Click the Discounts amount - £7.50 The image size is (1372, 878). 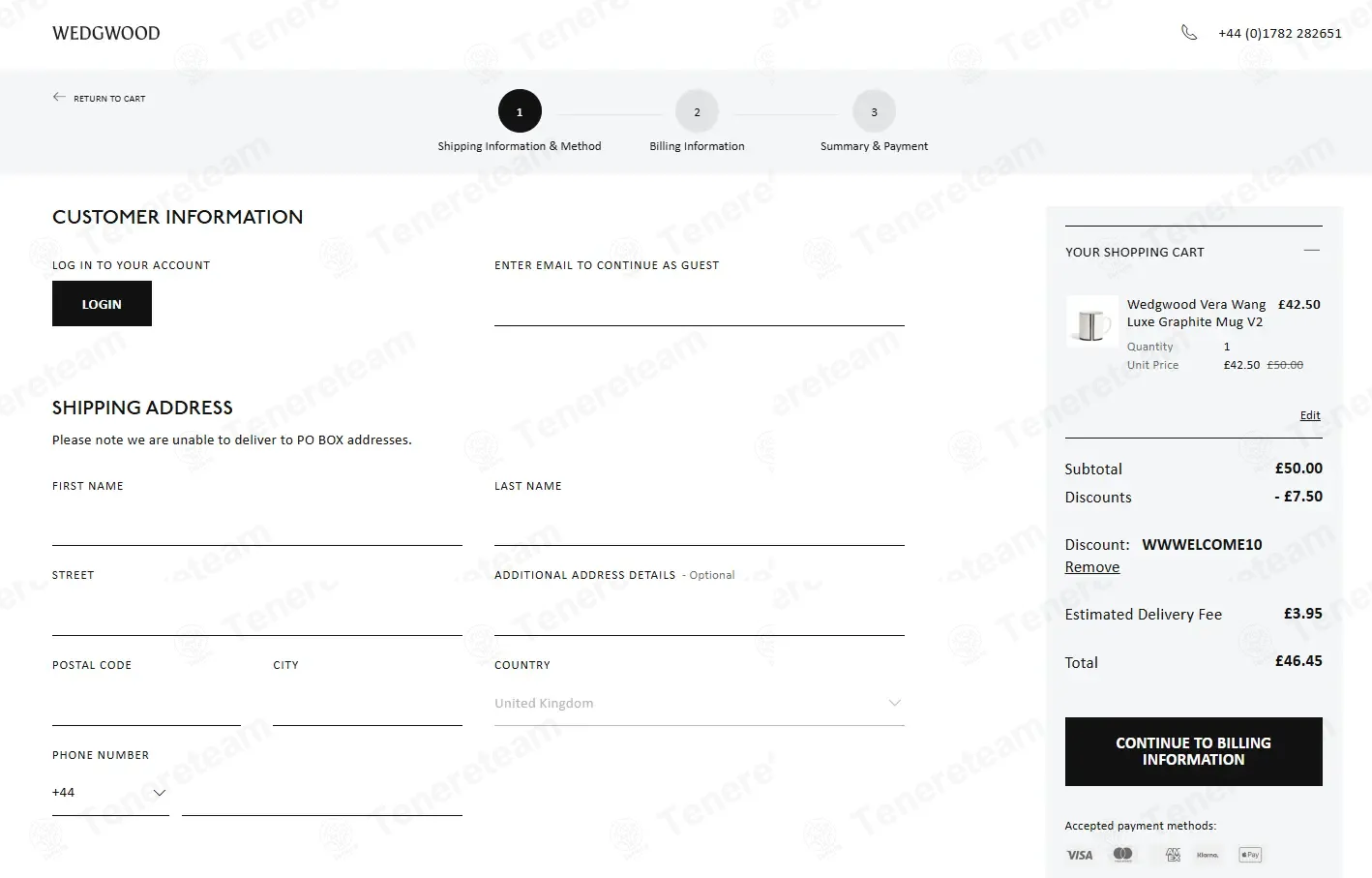(x=1298, y=497)
